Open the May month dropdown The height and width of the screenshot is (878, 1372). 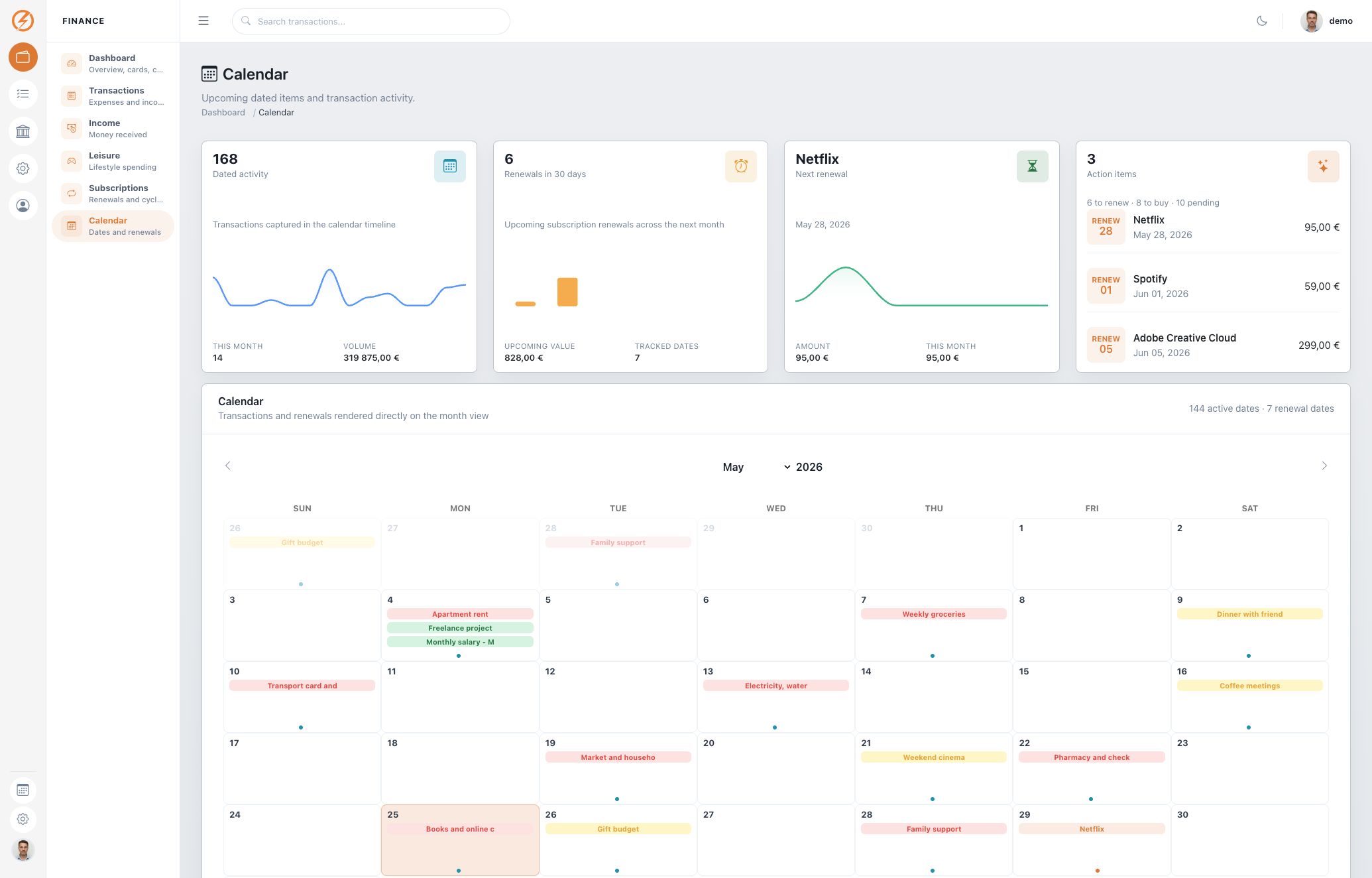[756, 467]
